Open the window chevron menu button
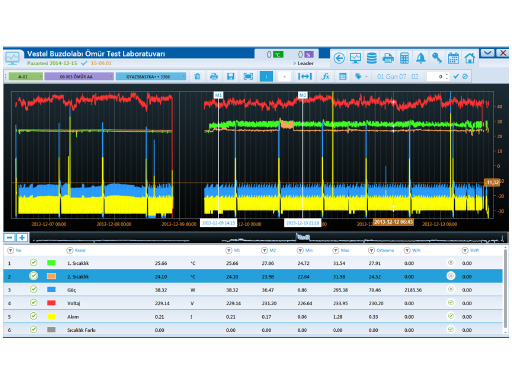The height and width of the screenshot is (384, 512). [x=487, y=53]
